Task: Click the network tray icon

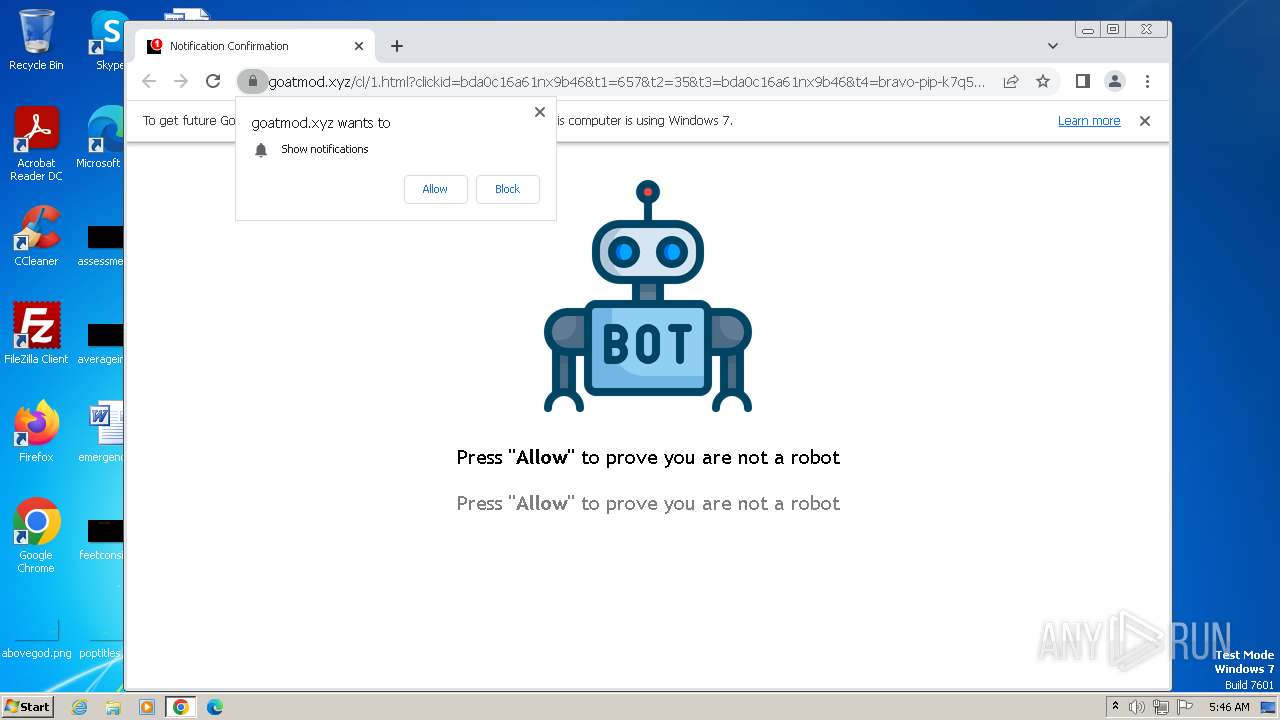Action: [1160, 707]
